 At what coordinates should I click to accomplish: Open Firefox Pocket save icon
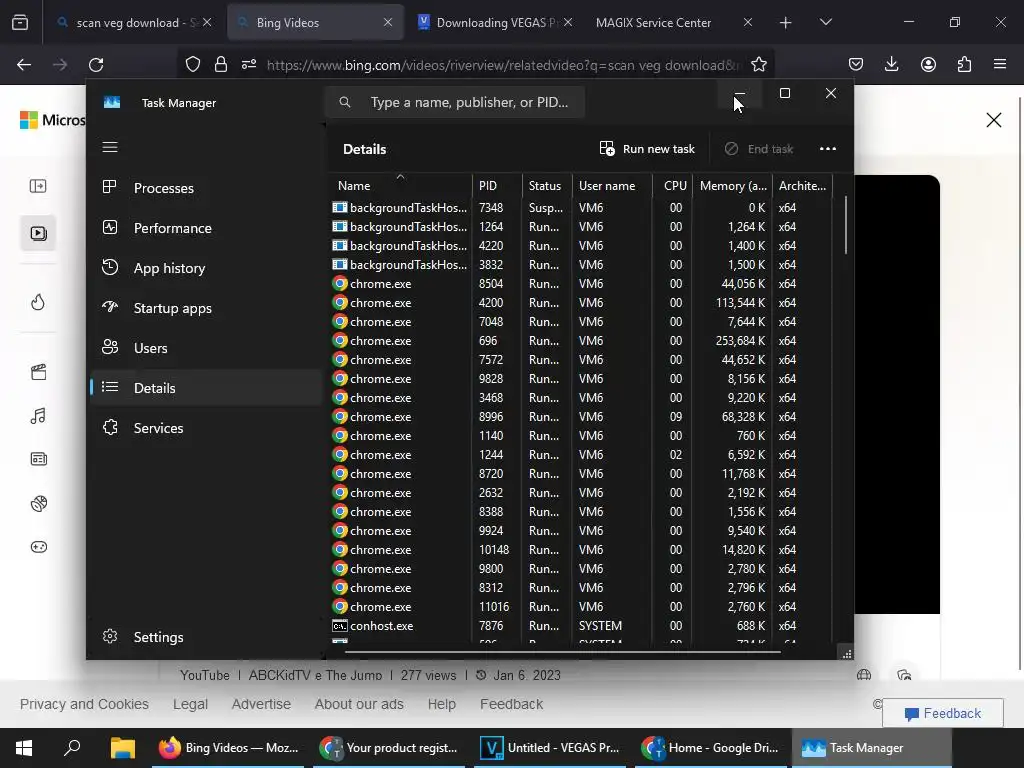point(856,64)
